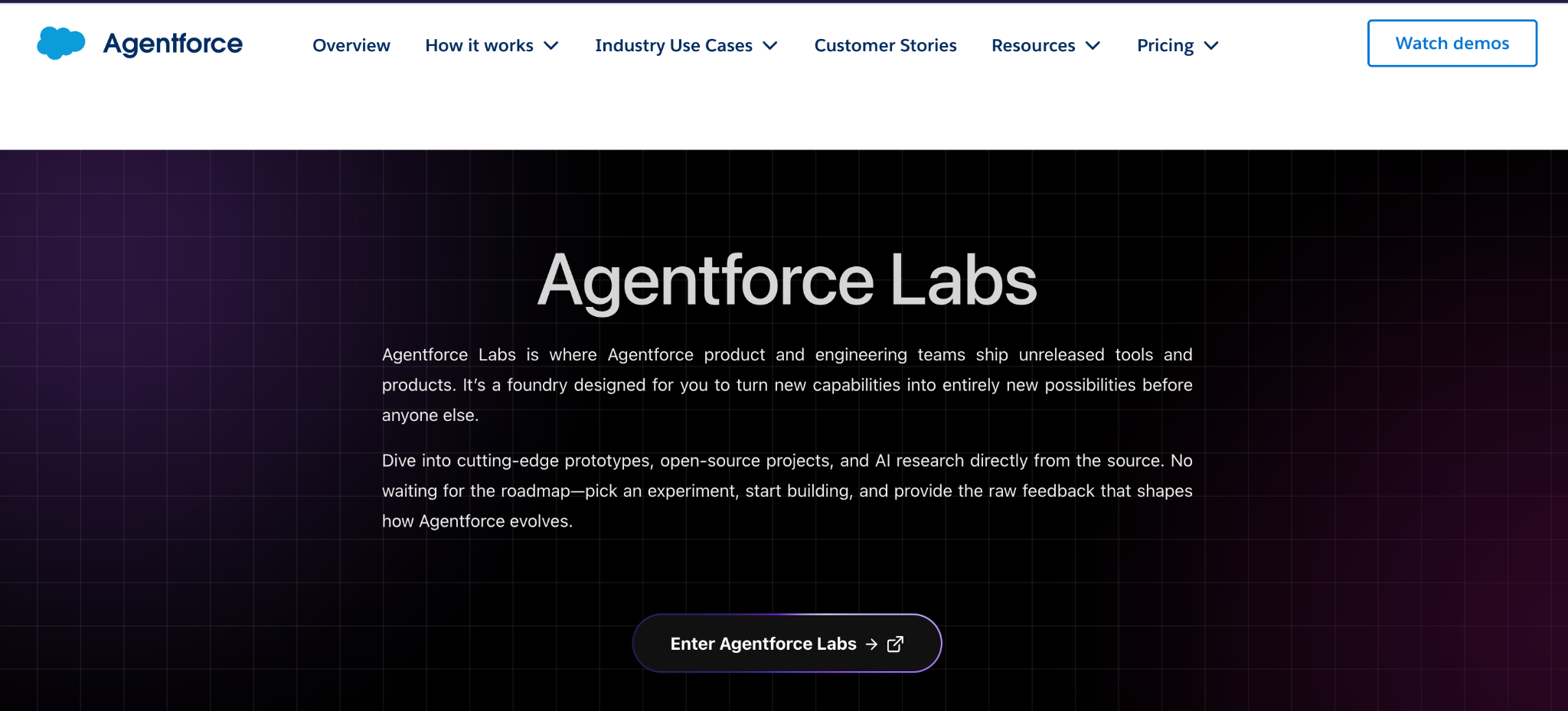Click 'Enter Agentforce Labs' button text

[x=763, y=644]
